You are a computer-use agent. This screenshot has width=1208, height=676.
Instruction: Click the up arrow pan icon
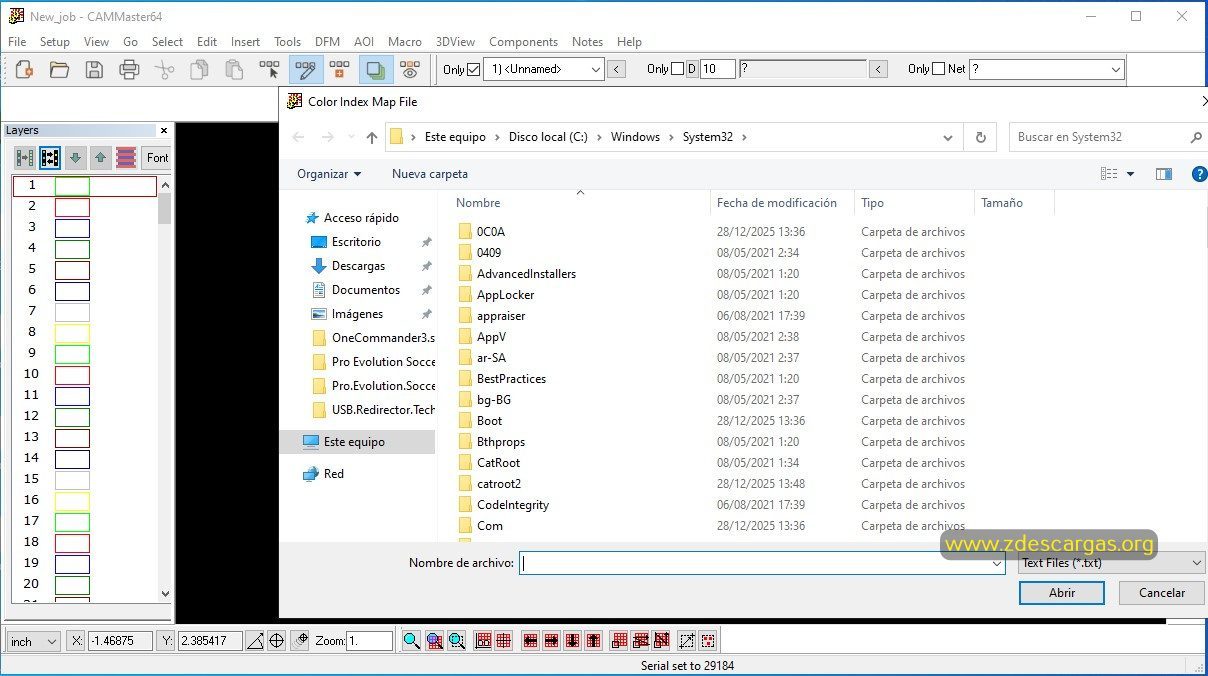pos(594,641)
